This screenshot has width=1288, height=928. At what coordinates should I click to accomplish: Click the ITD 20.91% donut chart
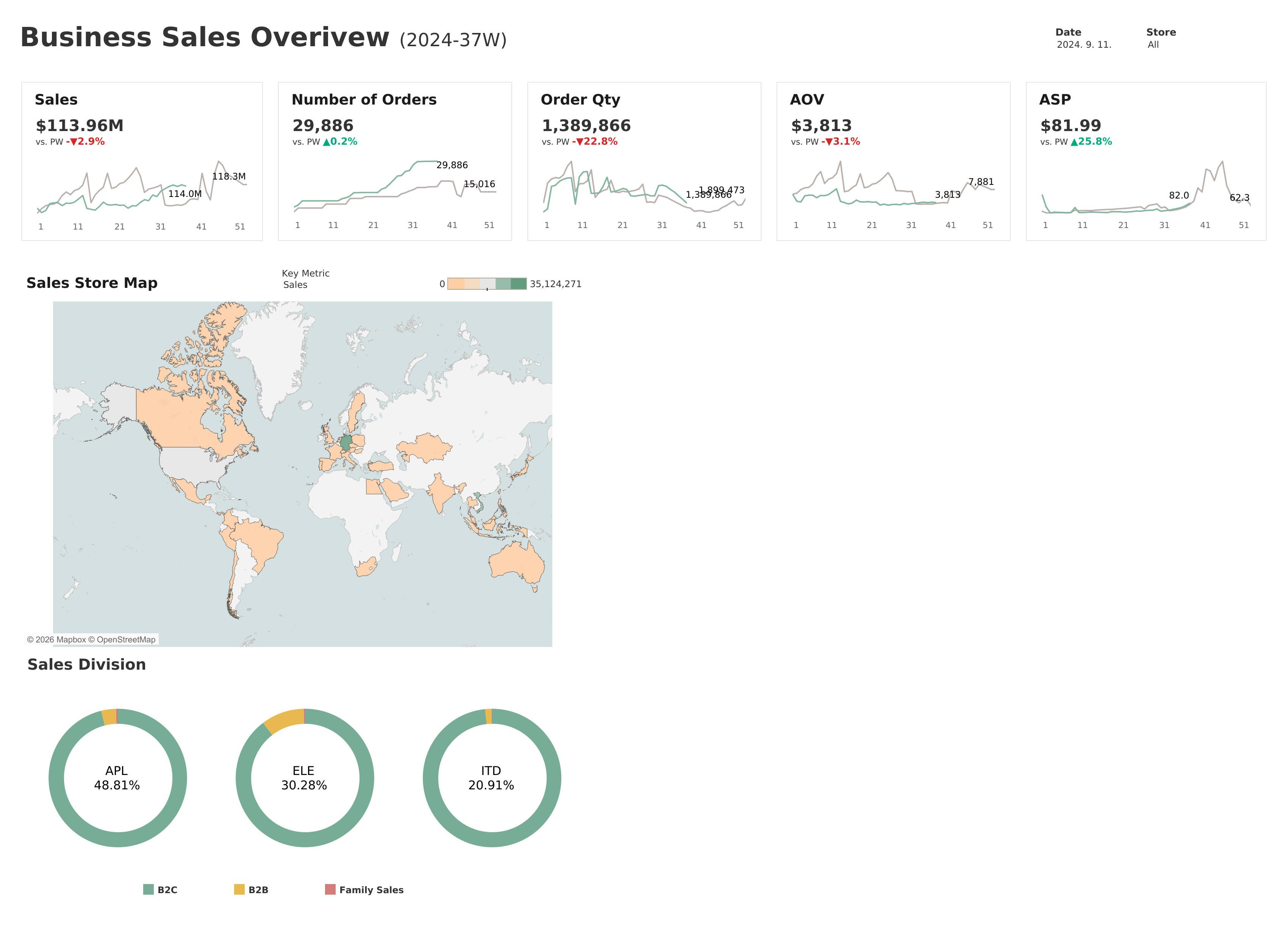(492, 778)
